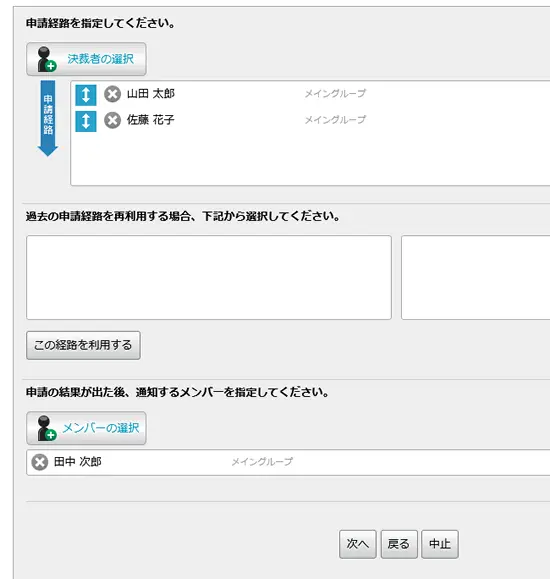This screenshot has height=579, width=550.
Task: Click the person-plus icon on 決裁者の選択
Action: point(47,59)
